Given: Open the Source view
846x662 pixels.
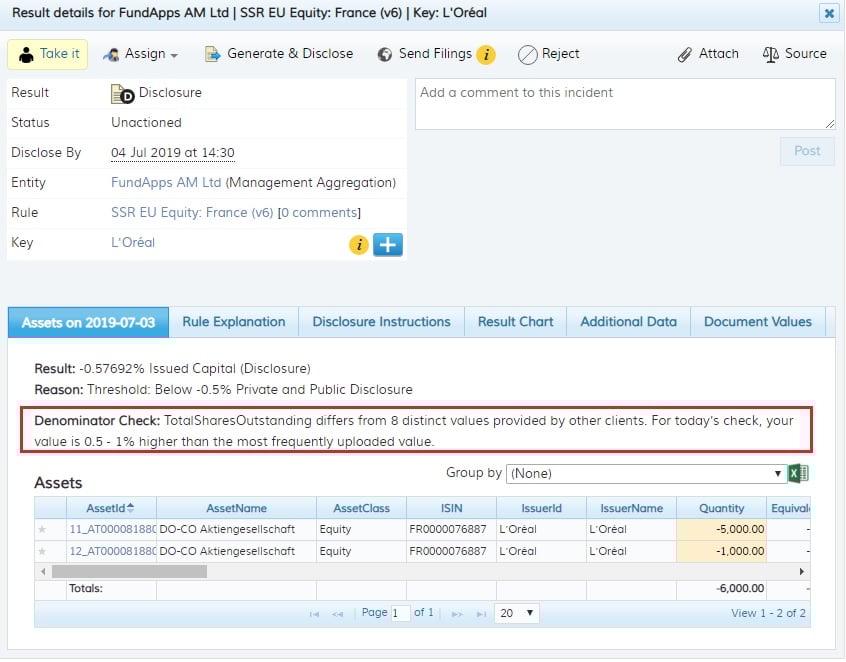Looking at the screenshot, I should 795,54.
